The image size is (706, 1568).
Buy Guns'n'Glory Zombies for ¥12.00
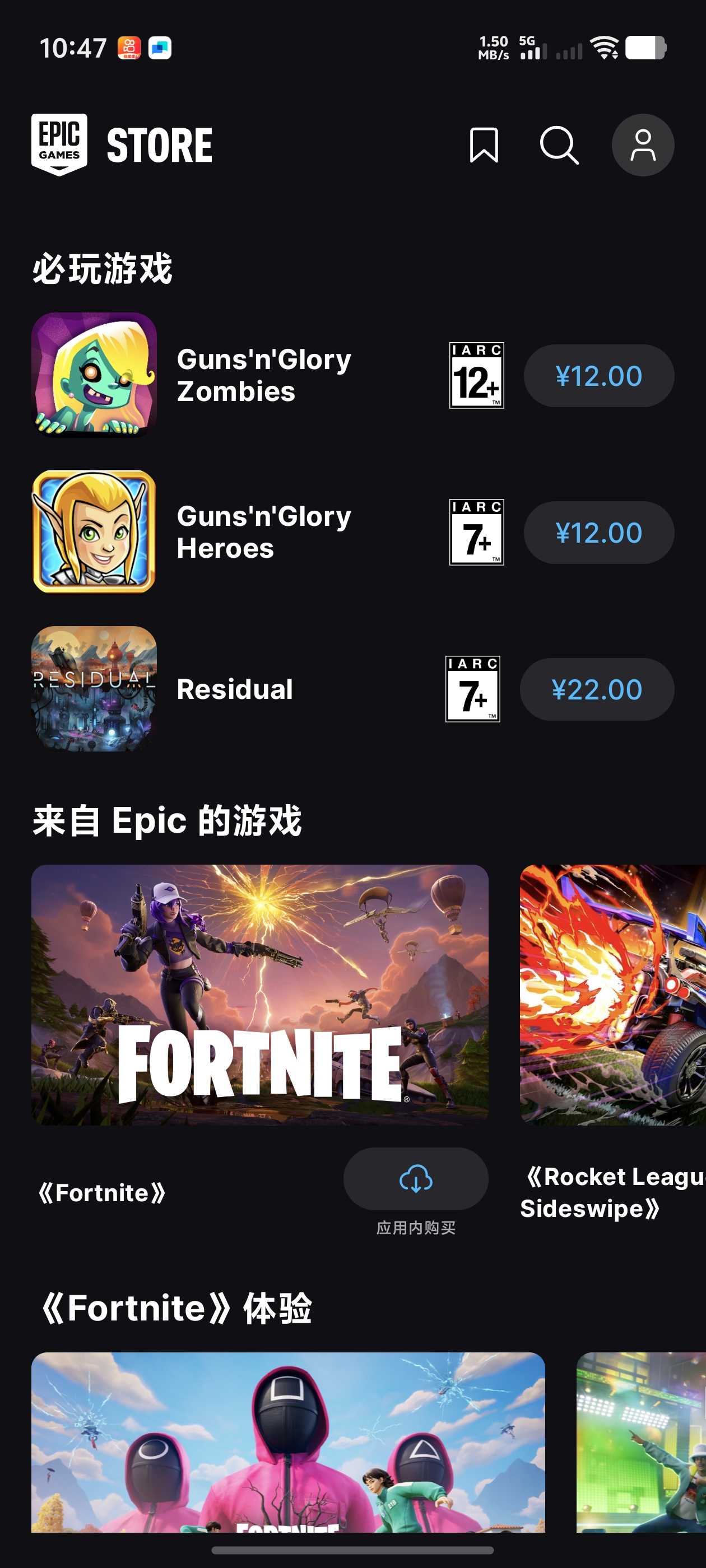tap(599, 376)
